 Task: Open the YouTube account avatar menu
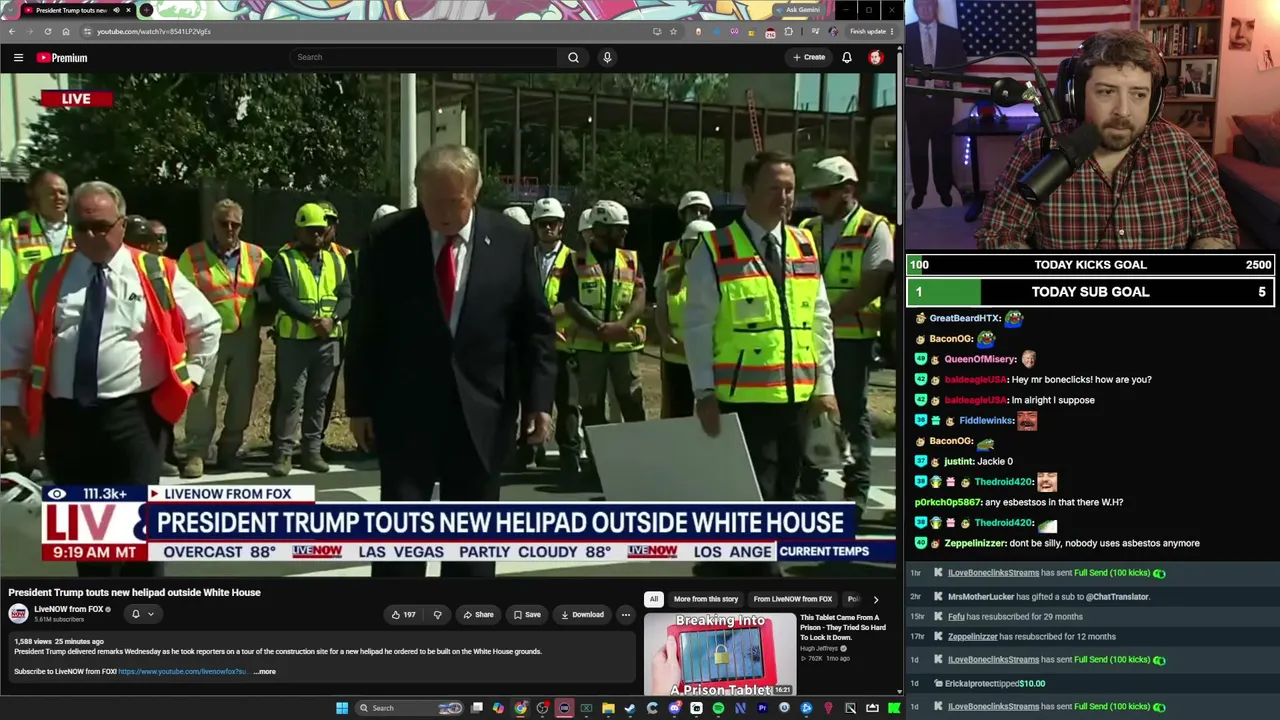click(x=876, y=57)
